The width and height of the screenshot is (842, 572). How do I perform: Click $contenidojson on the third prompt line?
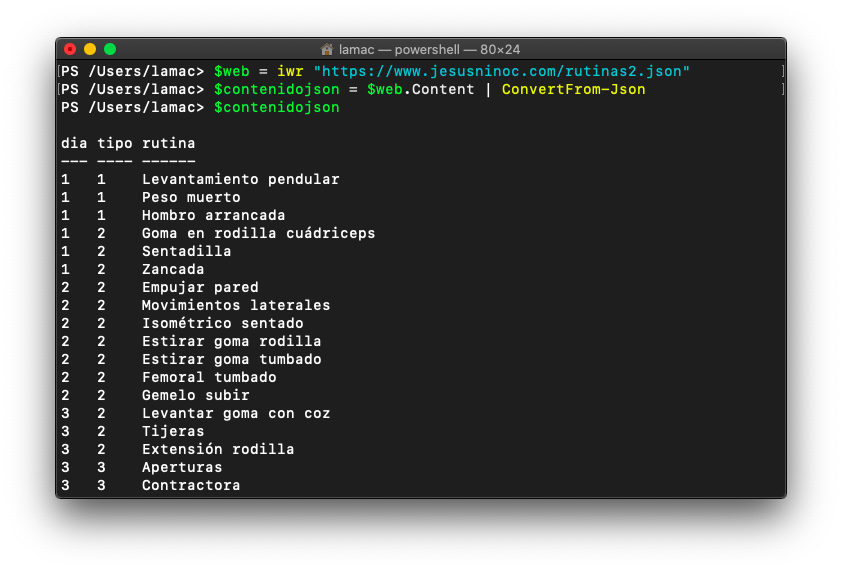(x=277, y=107)
